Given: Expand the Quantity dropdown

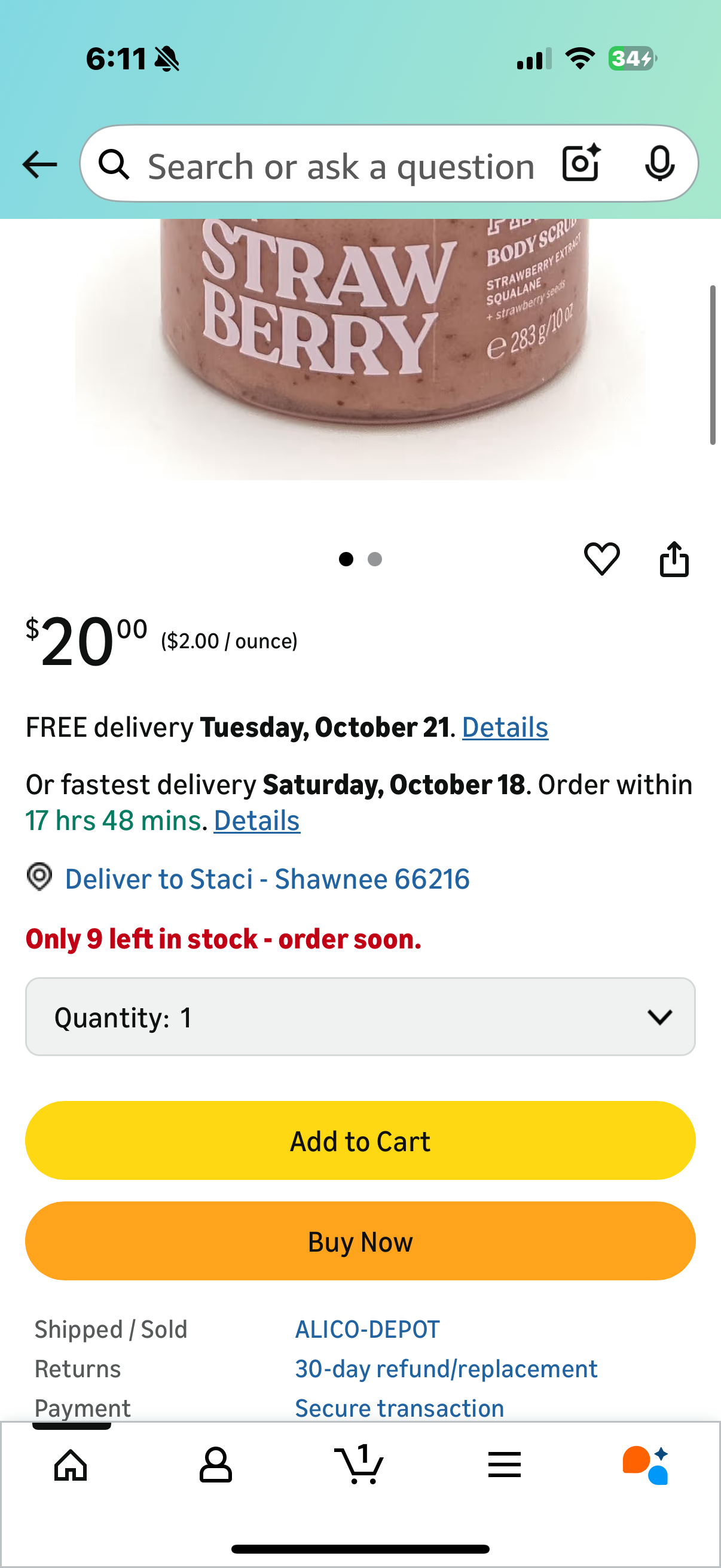Looking at the screenshot, I should [x=360, y=1017].
